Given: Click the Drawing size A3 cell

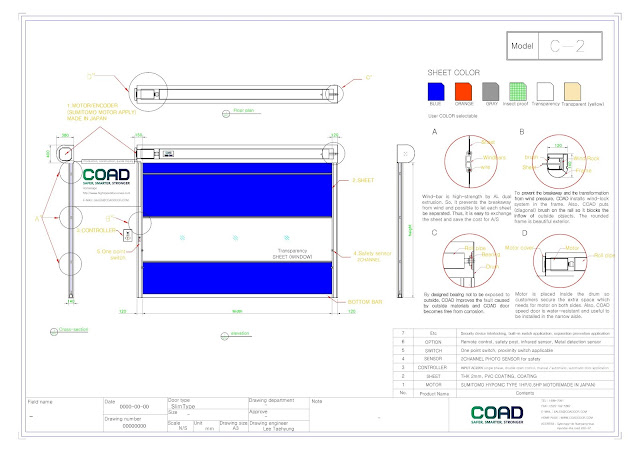Looking at the screenshot, I should (x=233, y=426).
